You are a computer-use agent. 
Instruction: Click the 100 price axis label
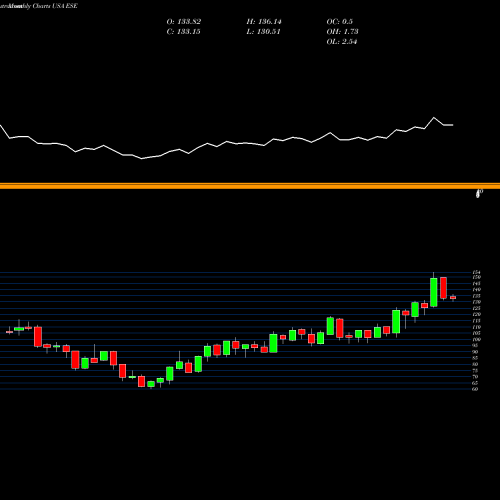tap(476, 339)
